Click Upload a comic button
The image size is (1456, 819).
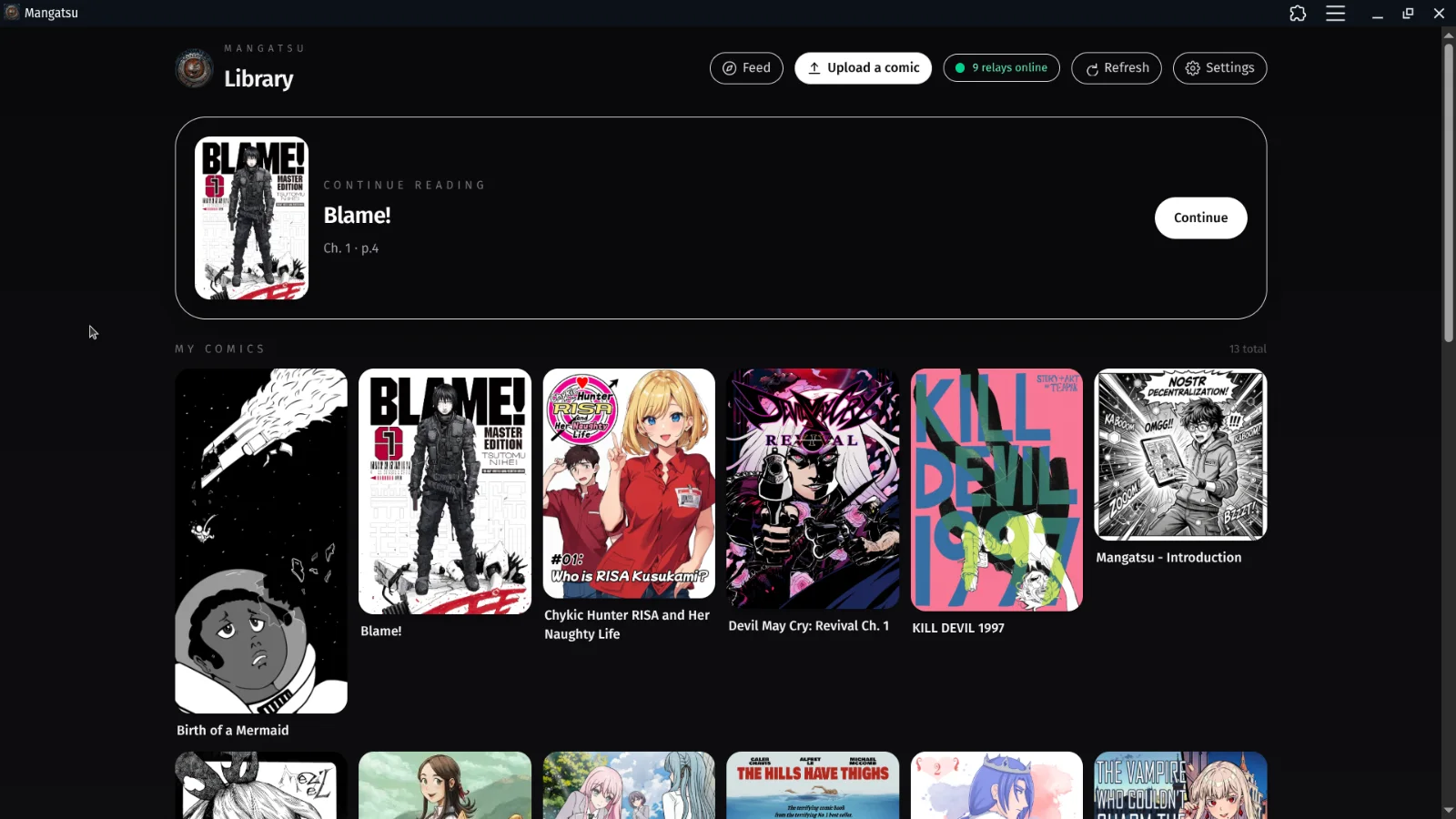pos(863,68)
